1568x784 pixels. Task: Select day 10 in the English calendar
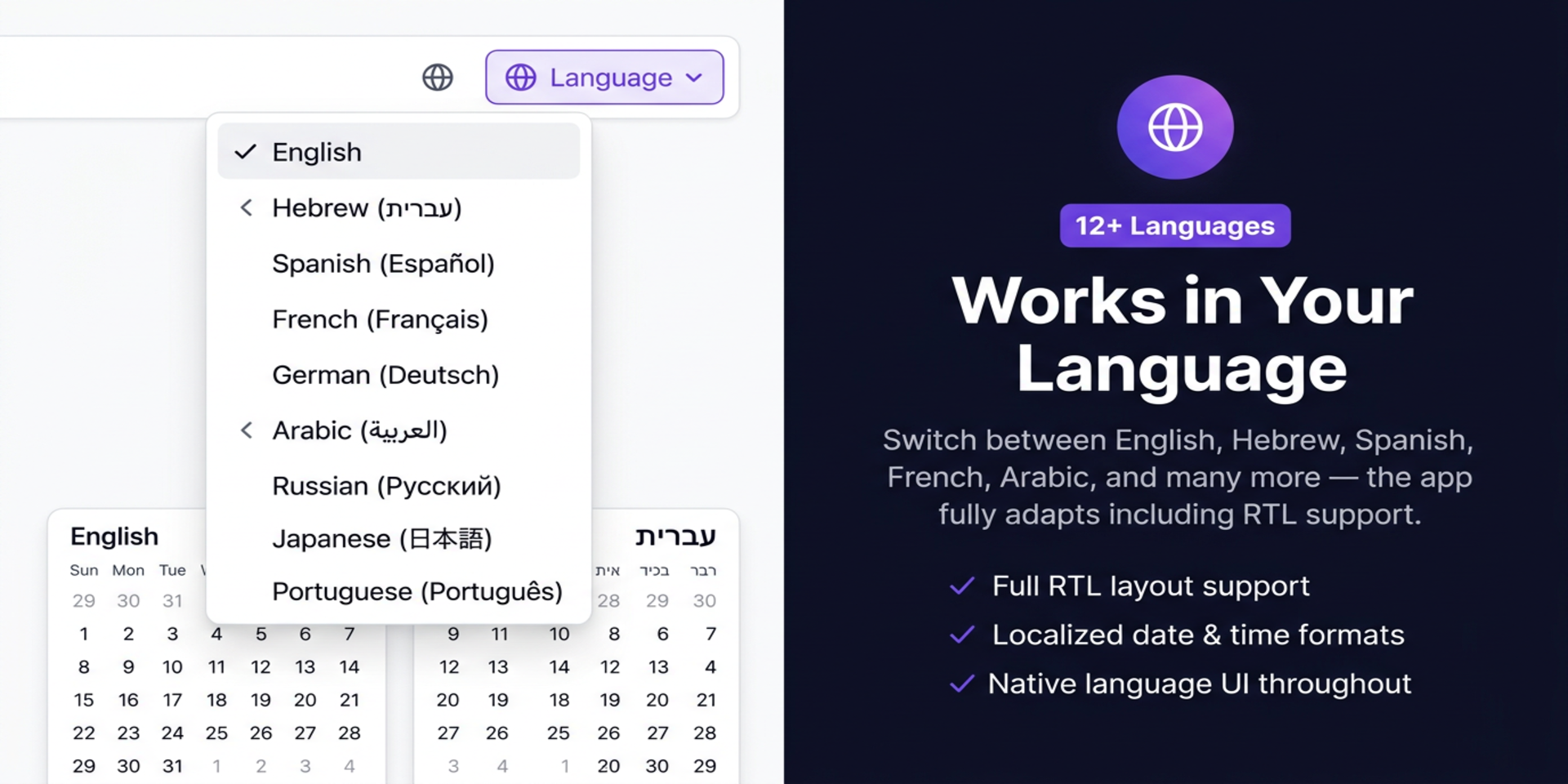point(172,666)
